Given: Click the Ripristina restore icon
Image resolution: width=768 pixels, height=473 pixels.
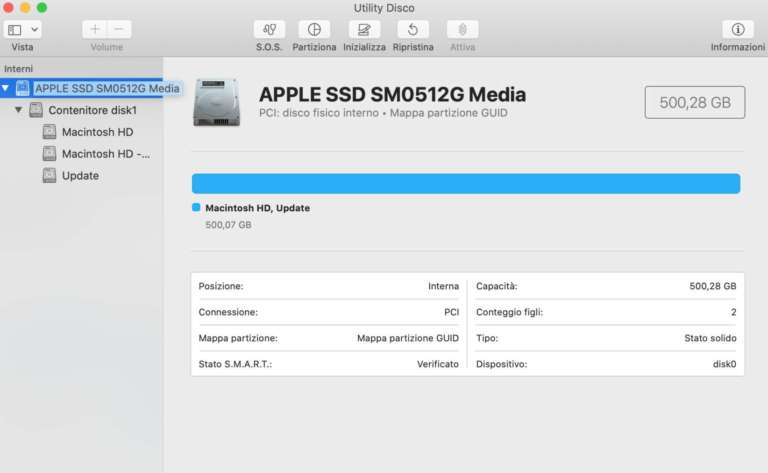Looking at the screenshot, I should [x=413, y=29].
